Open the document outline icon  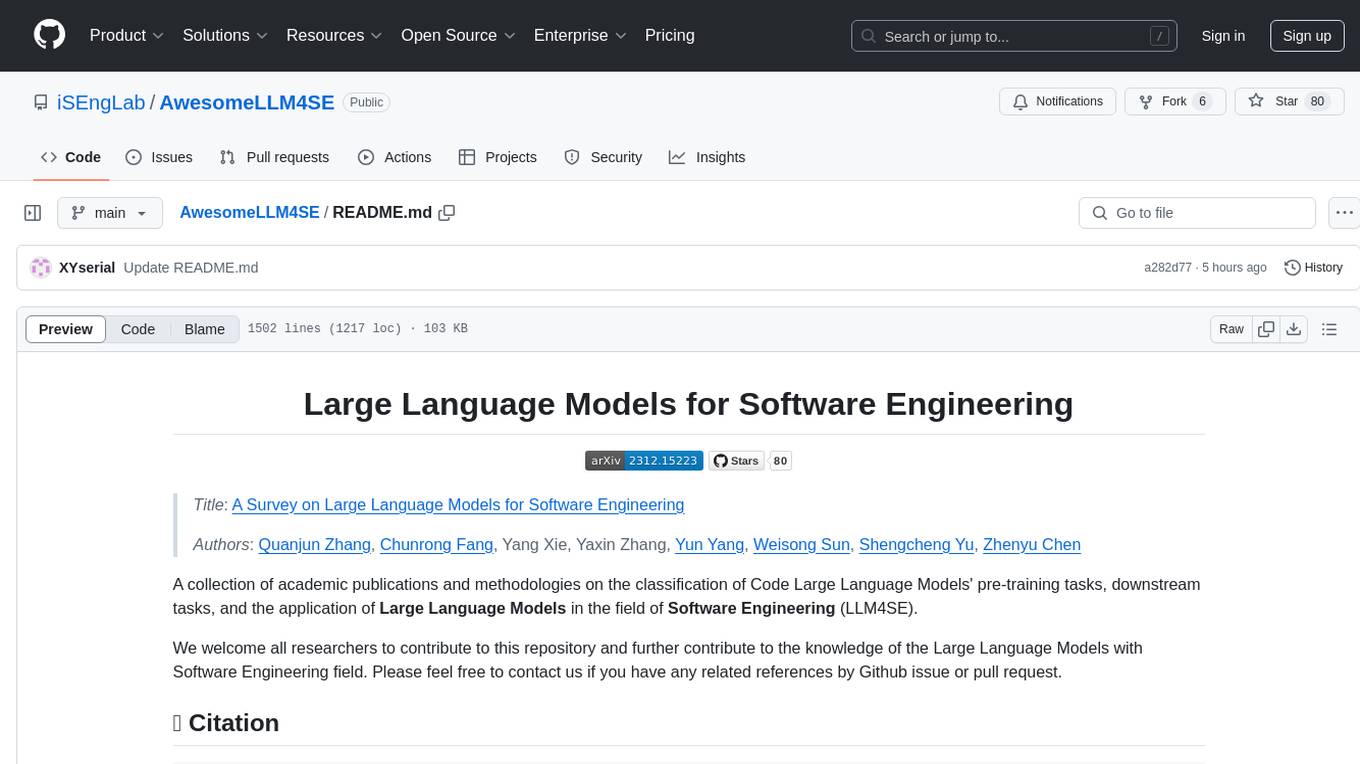coord(1329,329)
